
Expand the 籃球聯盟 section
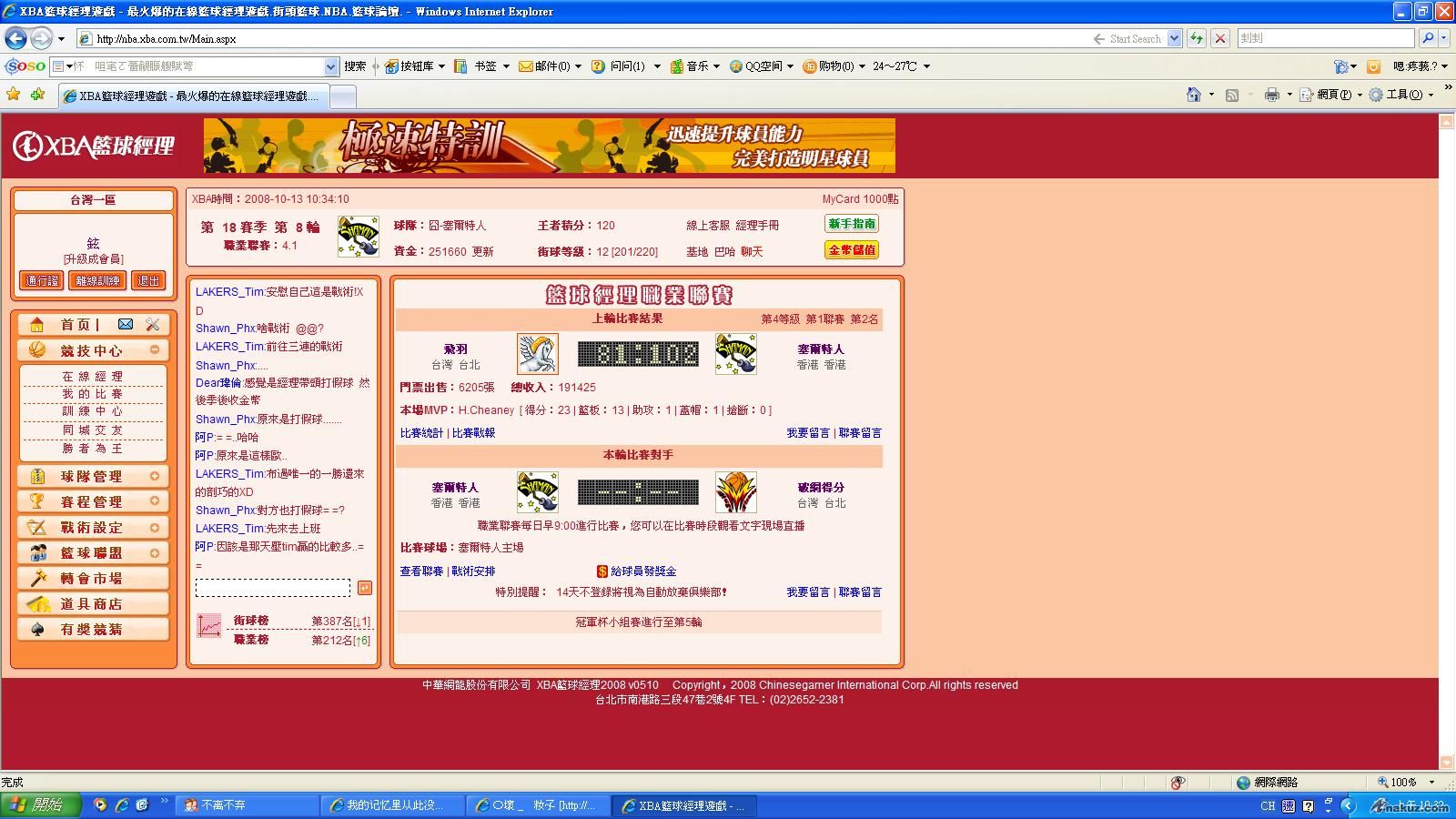tap(155, 552)
